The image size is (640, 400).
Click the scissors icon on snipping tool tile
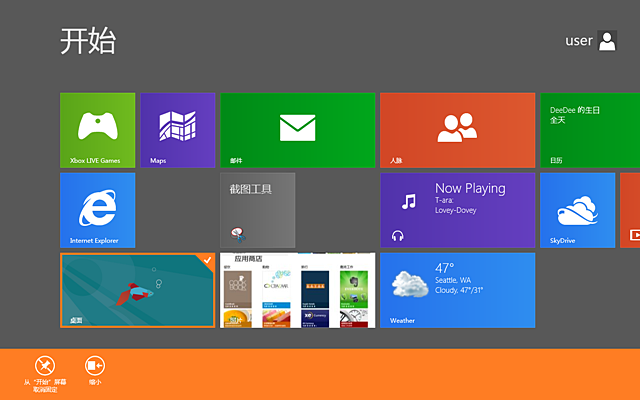pyautogui.click(x=238, y=235)
